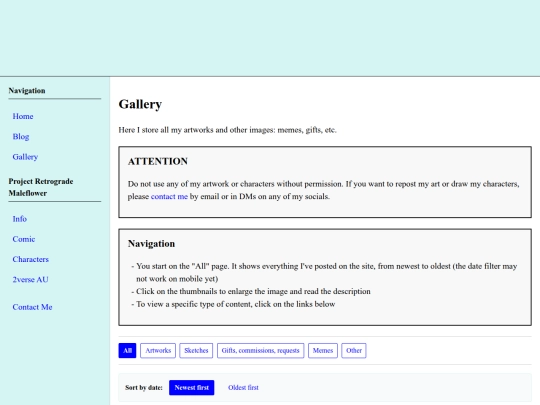Open the Comic link
Image resolution: width=540 pixels, height=405 pixels.
pos(24,239)
